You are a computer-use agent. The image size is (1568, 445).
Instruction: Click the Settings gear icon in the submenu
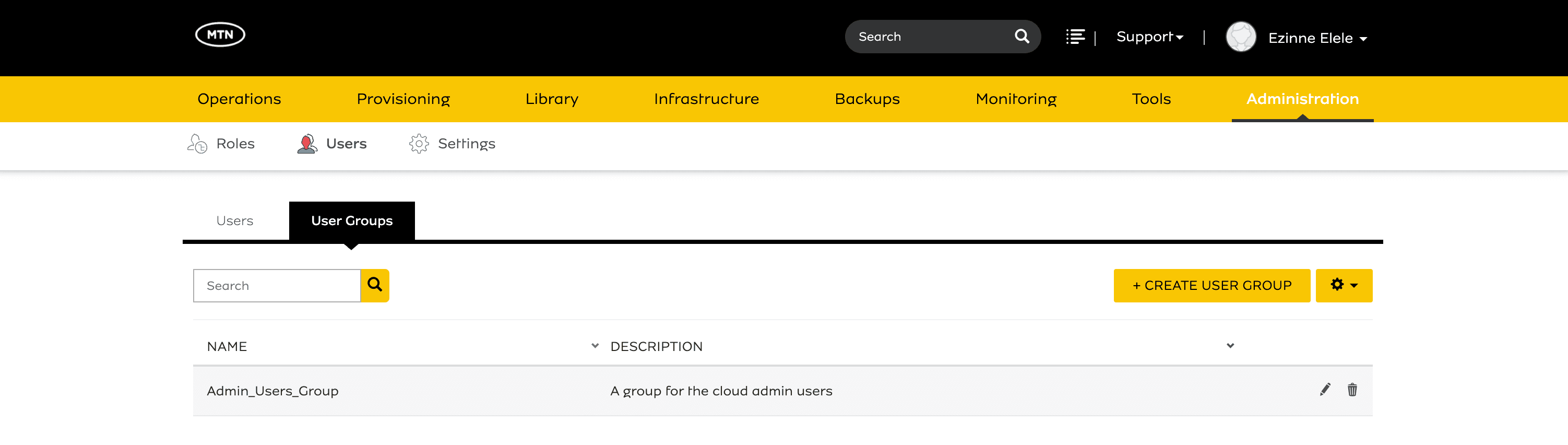pyautogui.click(x=419, y=144)
